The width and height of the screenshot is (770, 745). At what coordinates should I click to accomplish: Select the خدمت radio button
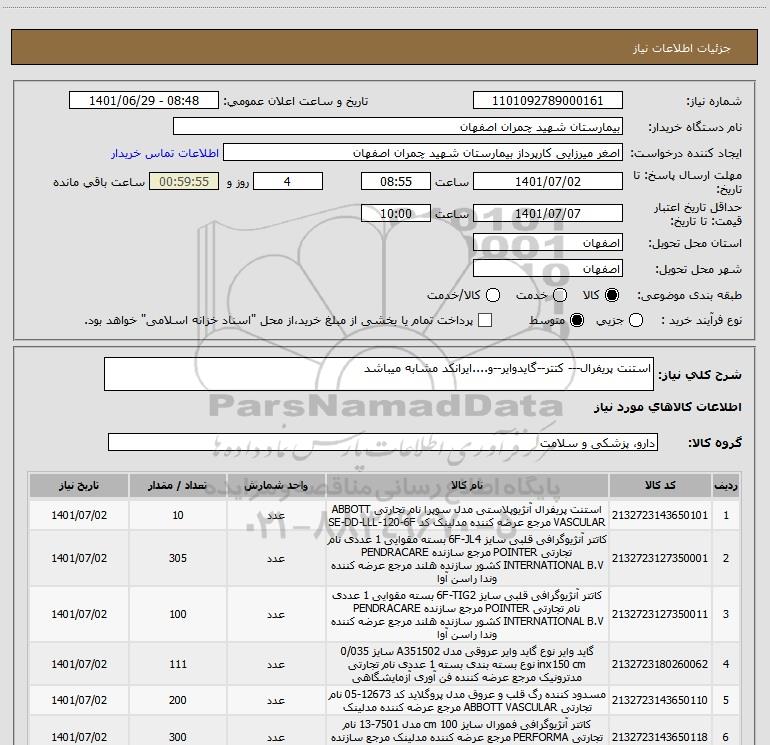pos(560,295)
